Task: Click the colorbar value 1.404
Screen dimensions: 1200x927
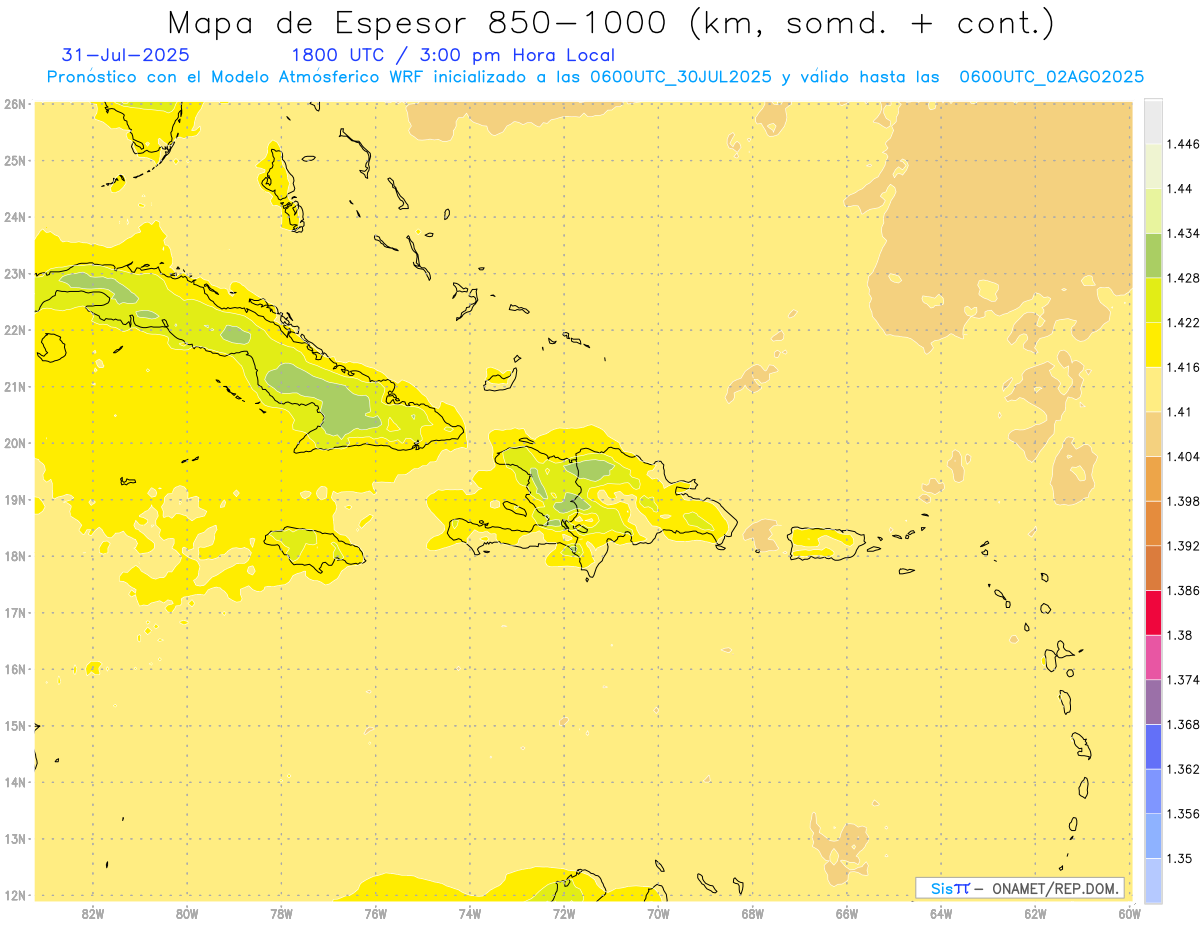Action: pyautogui.click(x=1182, y=456)
